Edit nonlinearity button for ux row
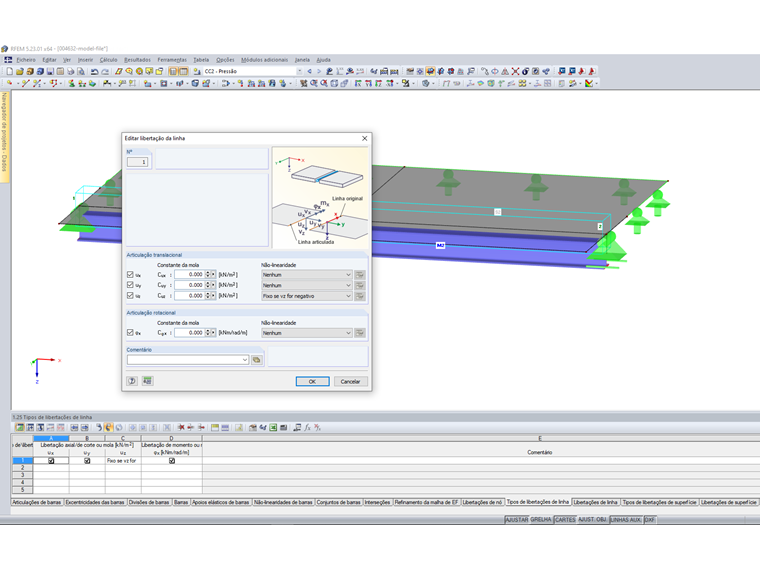The image size is (760, 570). tap(360, 275)
